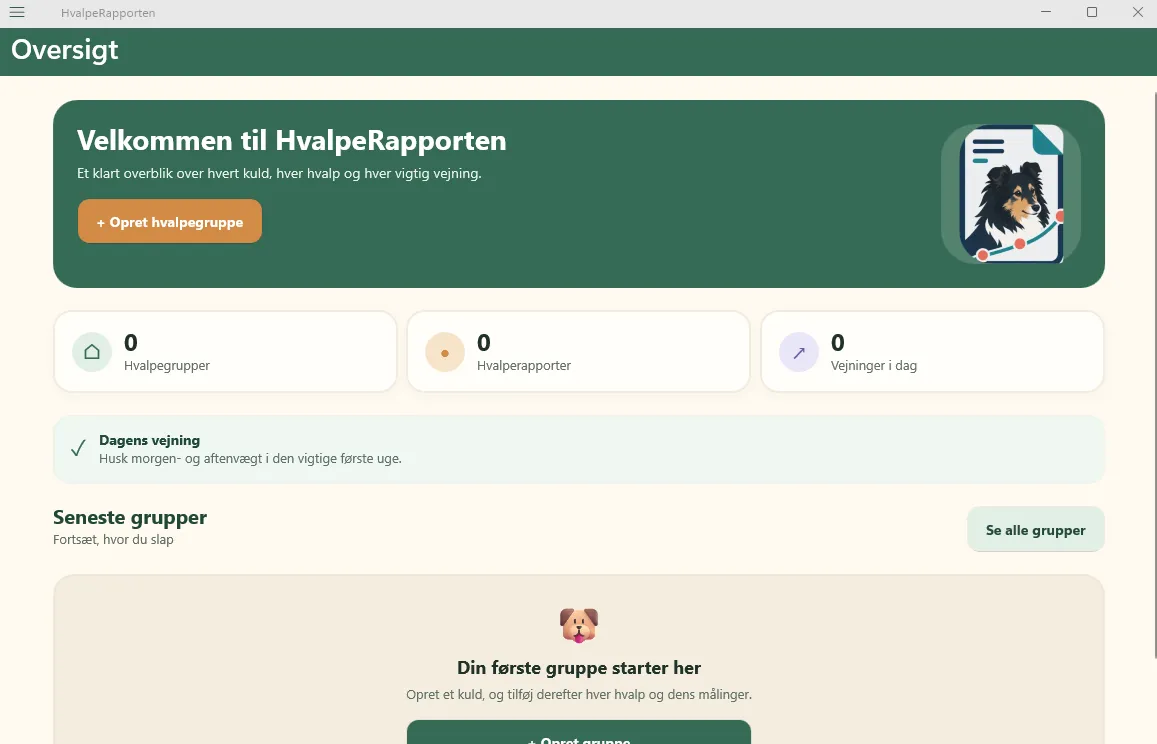Click the 'Fortsæt, hvor du slap' subtitle
1157x744 pixels.
pos(114,540)
